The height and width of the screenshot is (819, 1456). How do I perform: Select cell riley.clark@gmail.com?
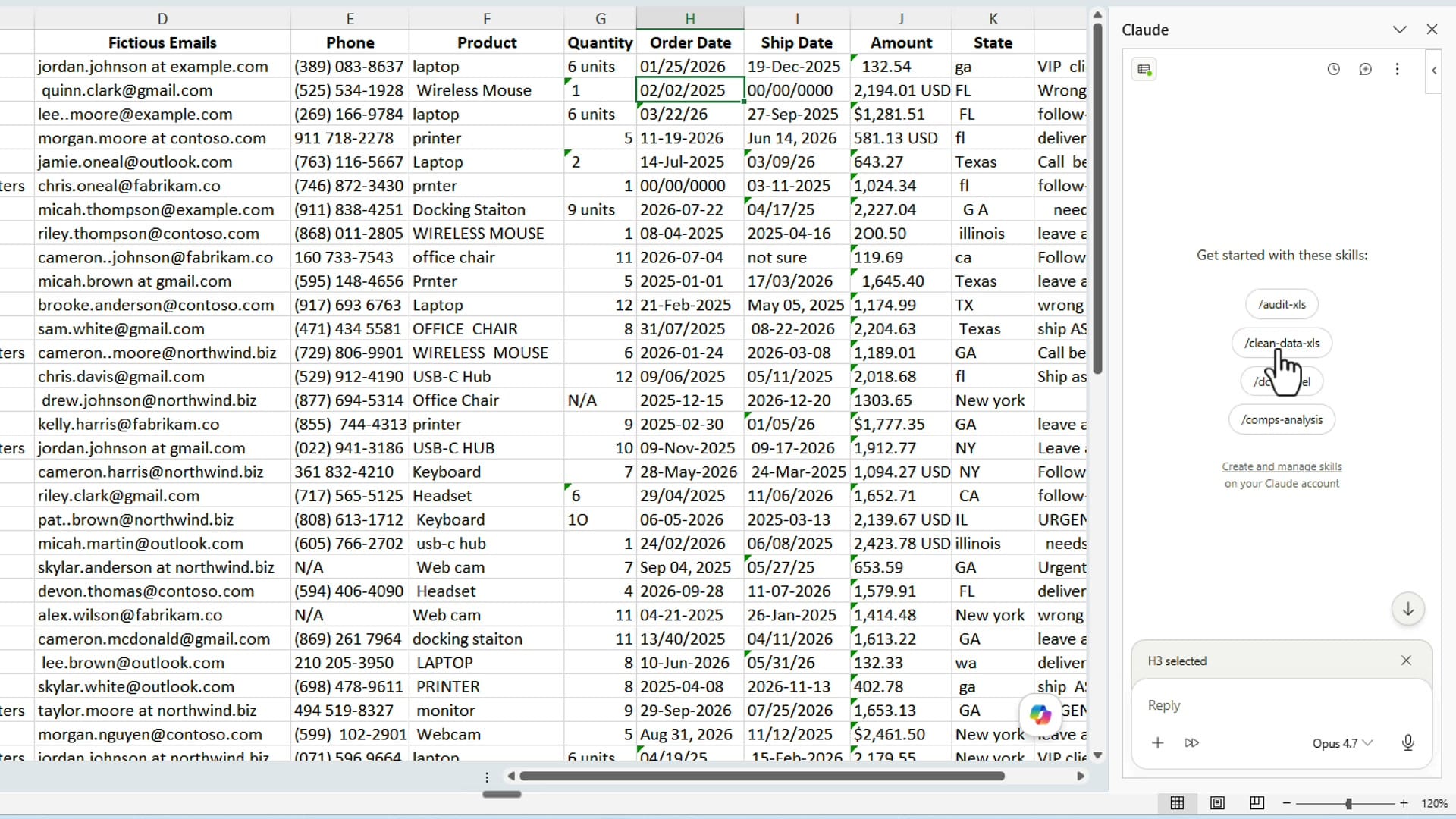[162, 495]
